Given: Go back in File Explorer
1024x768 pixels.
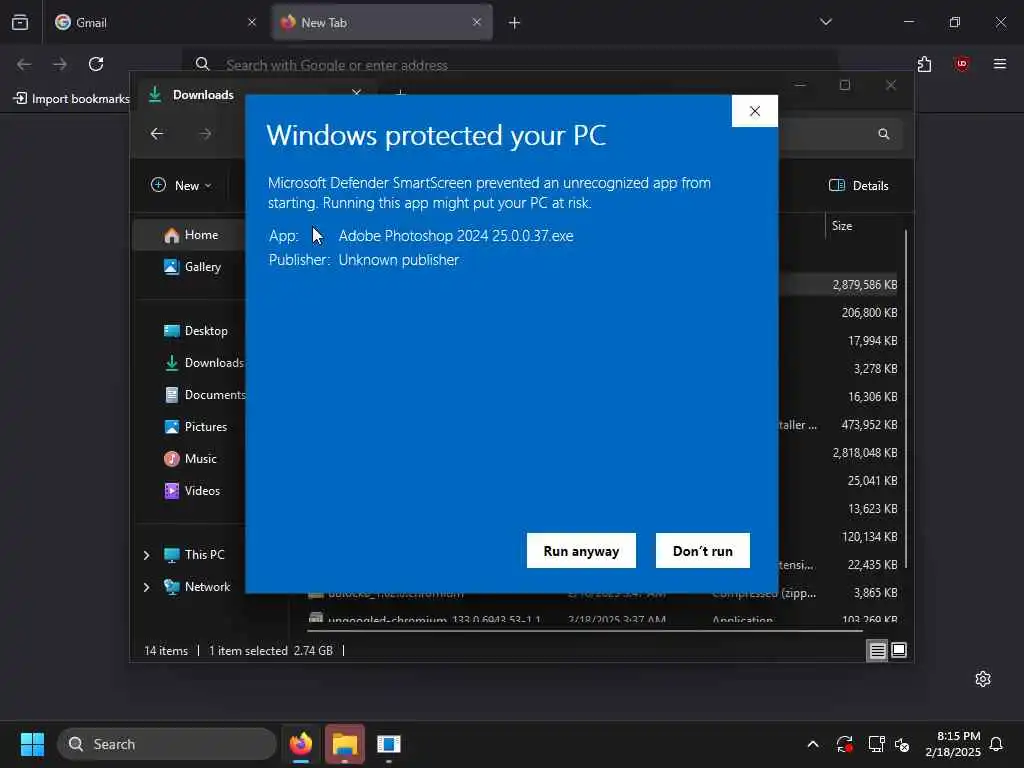Looking at the screenshot, I should click(x=157, y=134).
